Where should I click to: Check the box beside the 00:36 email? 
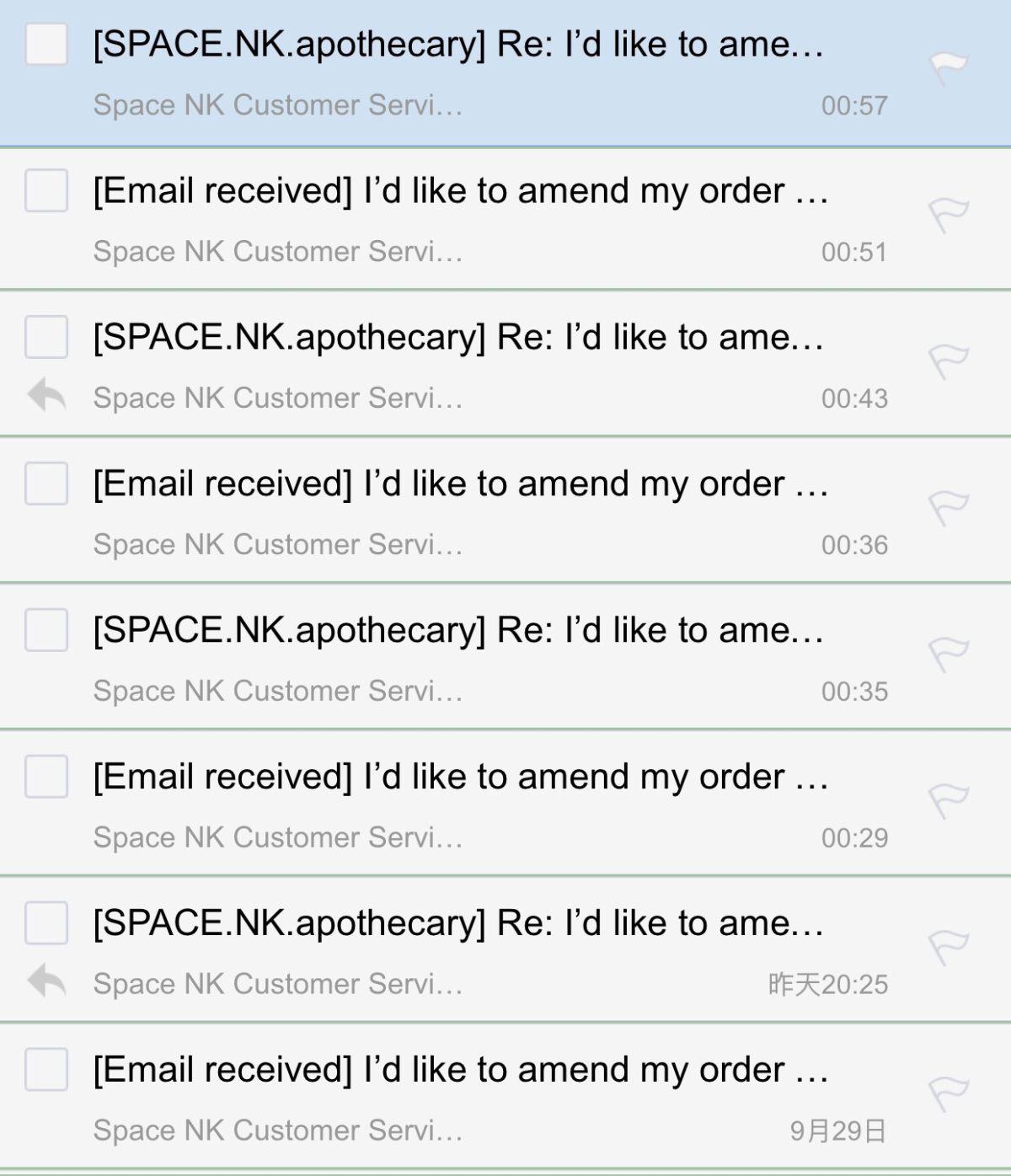coord(46,484)
